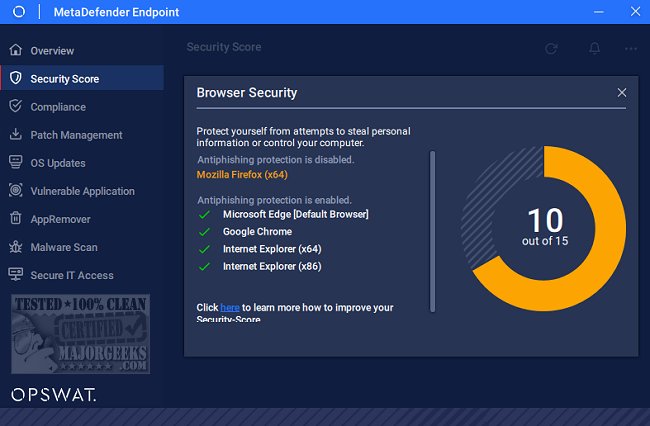Image resolution: width=650 pixels, height=426 pixels.
Task: Open the Overview section
Action: [82, 51]
